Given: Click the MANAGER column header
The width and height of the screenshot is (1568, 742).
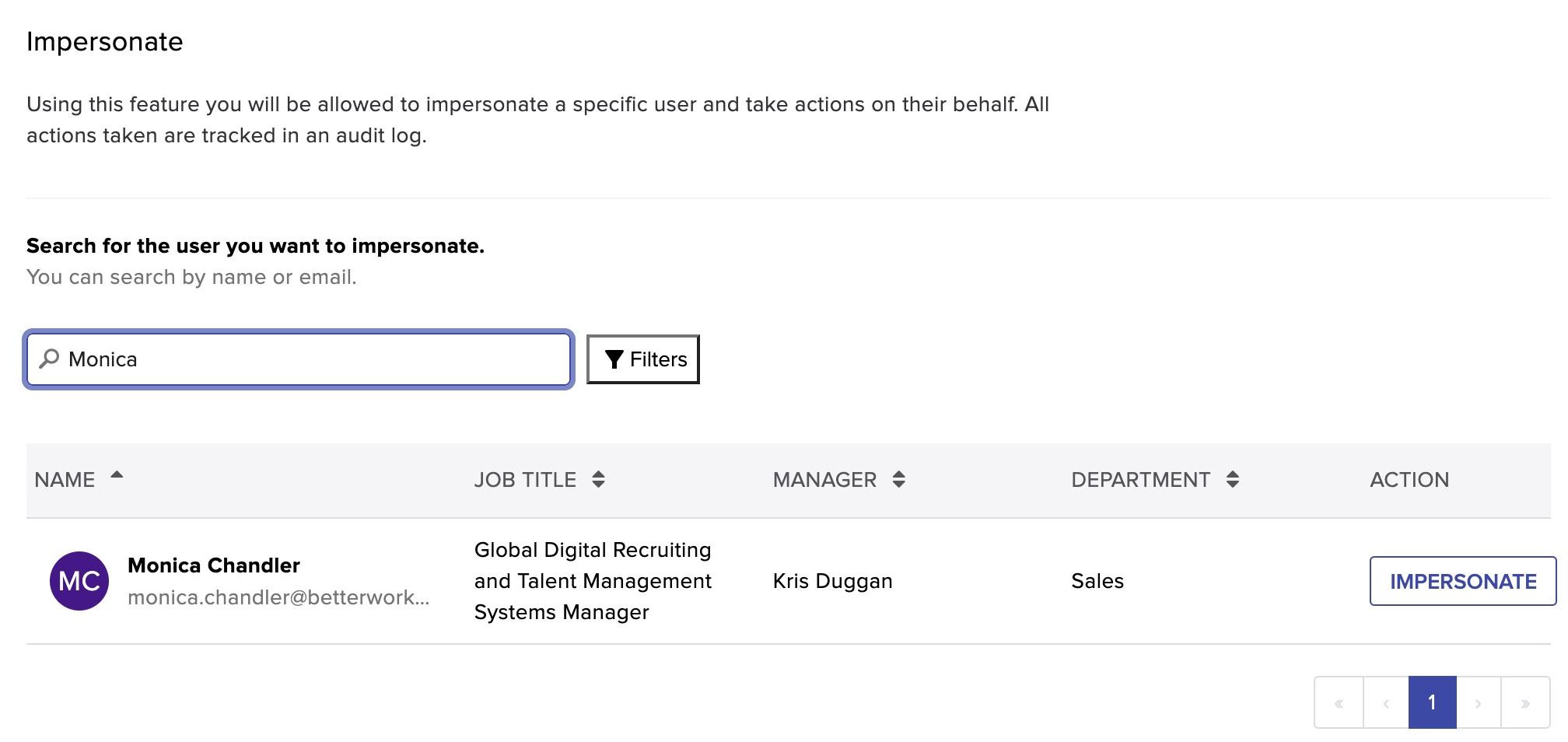Looking at the screenshot, I should click(824, 480).
